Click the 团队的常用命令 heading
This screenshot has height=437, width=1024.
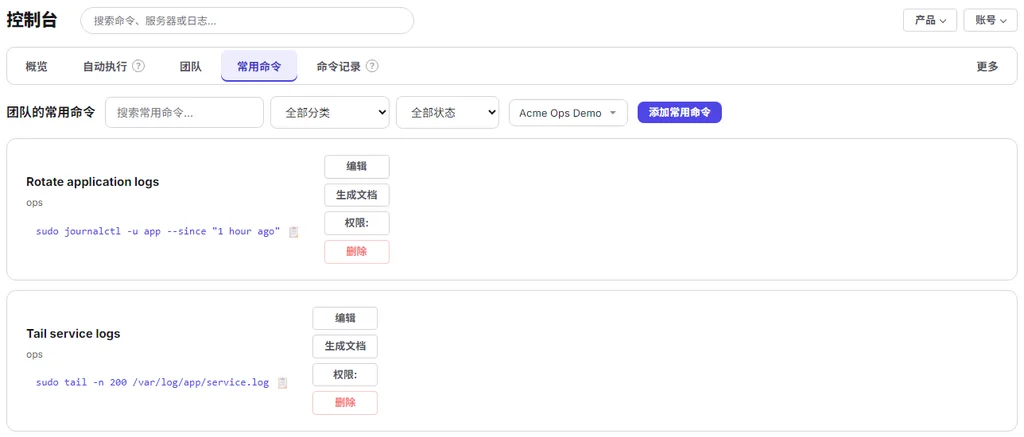[x=51, y=112]
